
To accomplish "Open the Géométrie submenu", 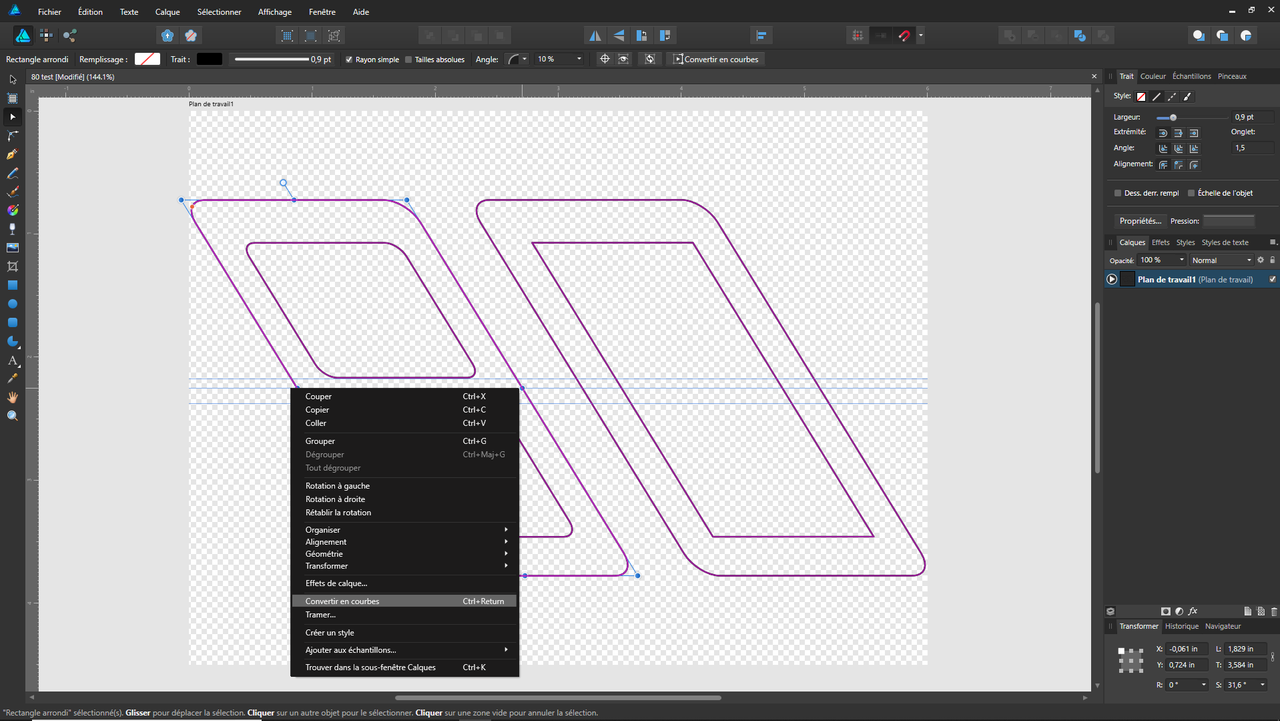I will 404,553.
